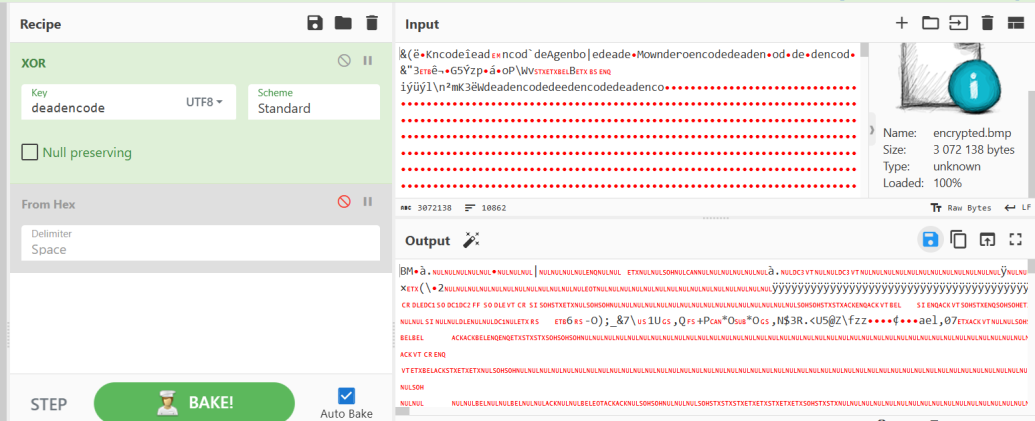Add a new input tab
Viewport: 1035px width, 421px height.
coord(901,23)
